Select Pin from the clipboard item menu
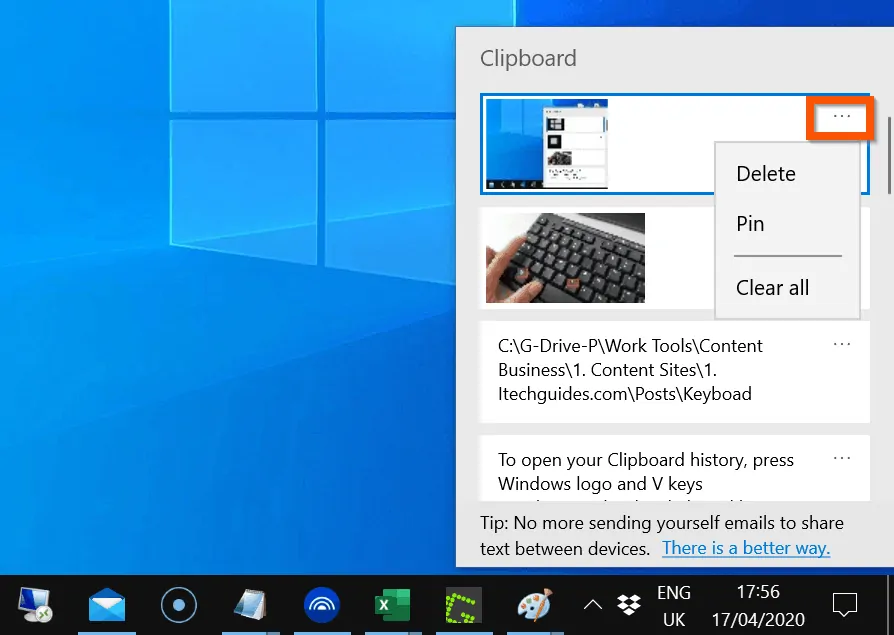The width and height of the screenshot is (894, 635). click(750, 223)
